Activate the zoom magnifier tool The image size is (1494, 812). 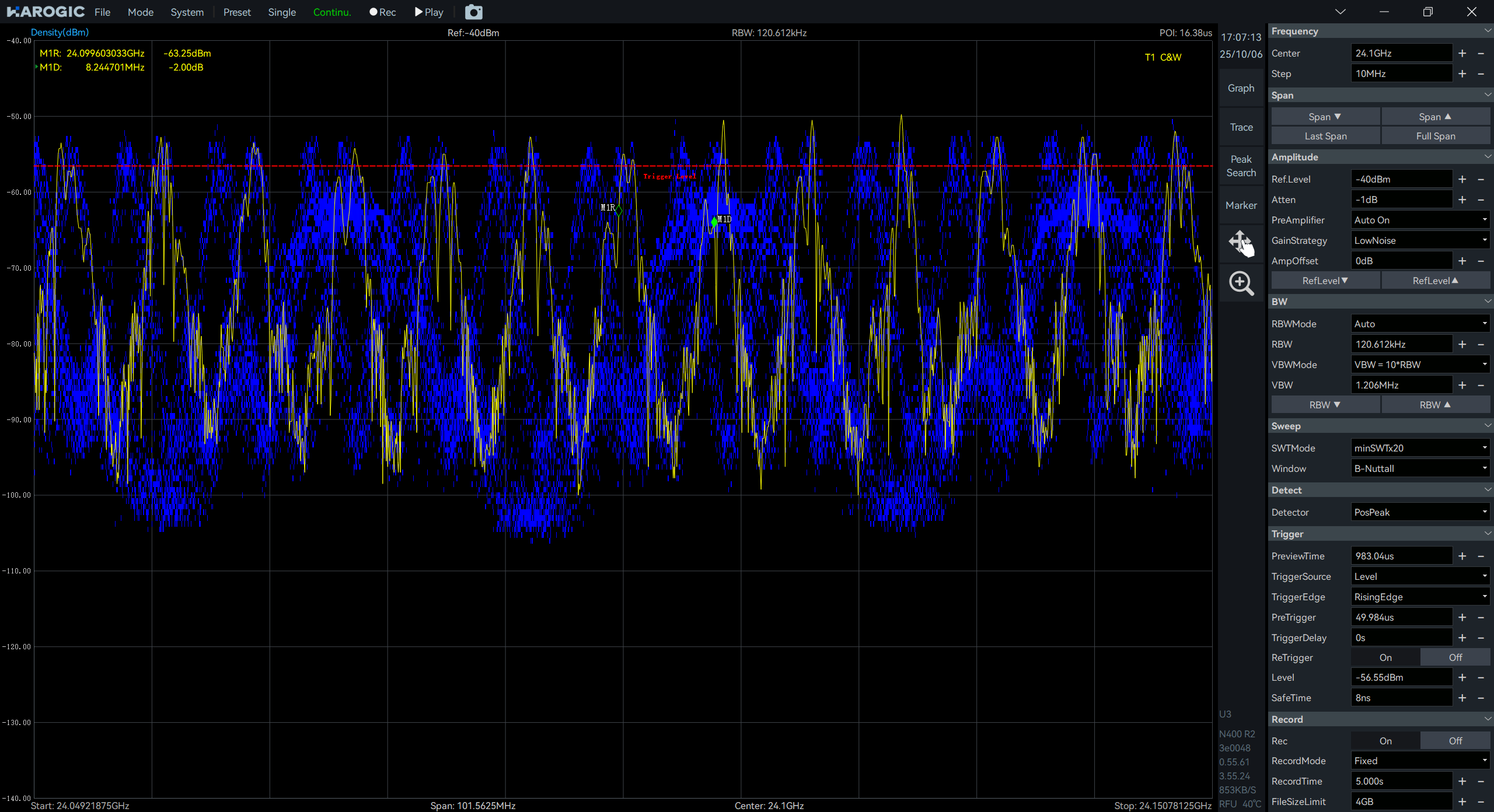click(1241, 283)
